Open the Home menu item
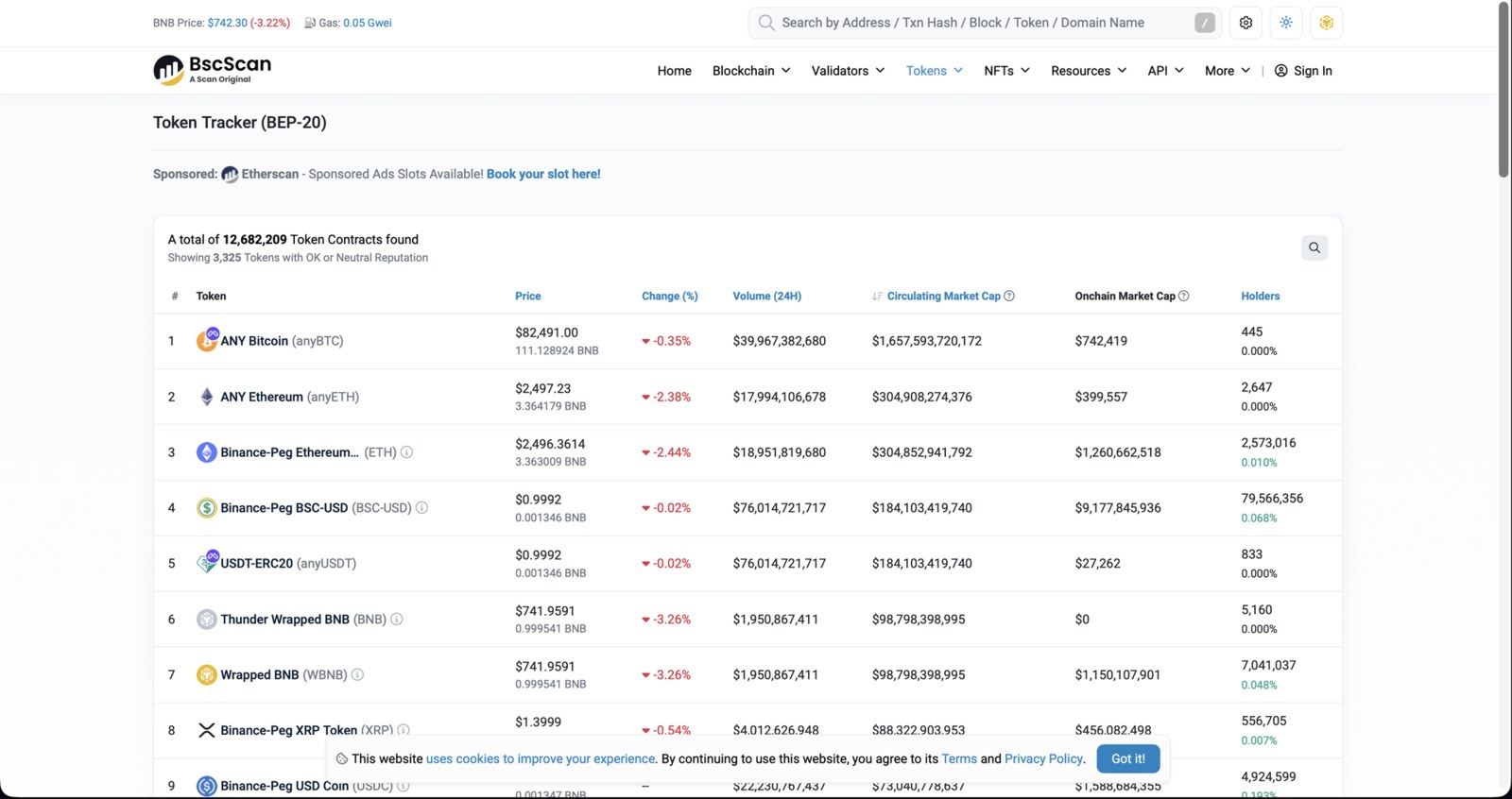This screenshot has width=1512, height=799. (x=675, y=71)
